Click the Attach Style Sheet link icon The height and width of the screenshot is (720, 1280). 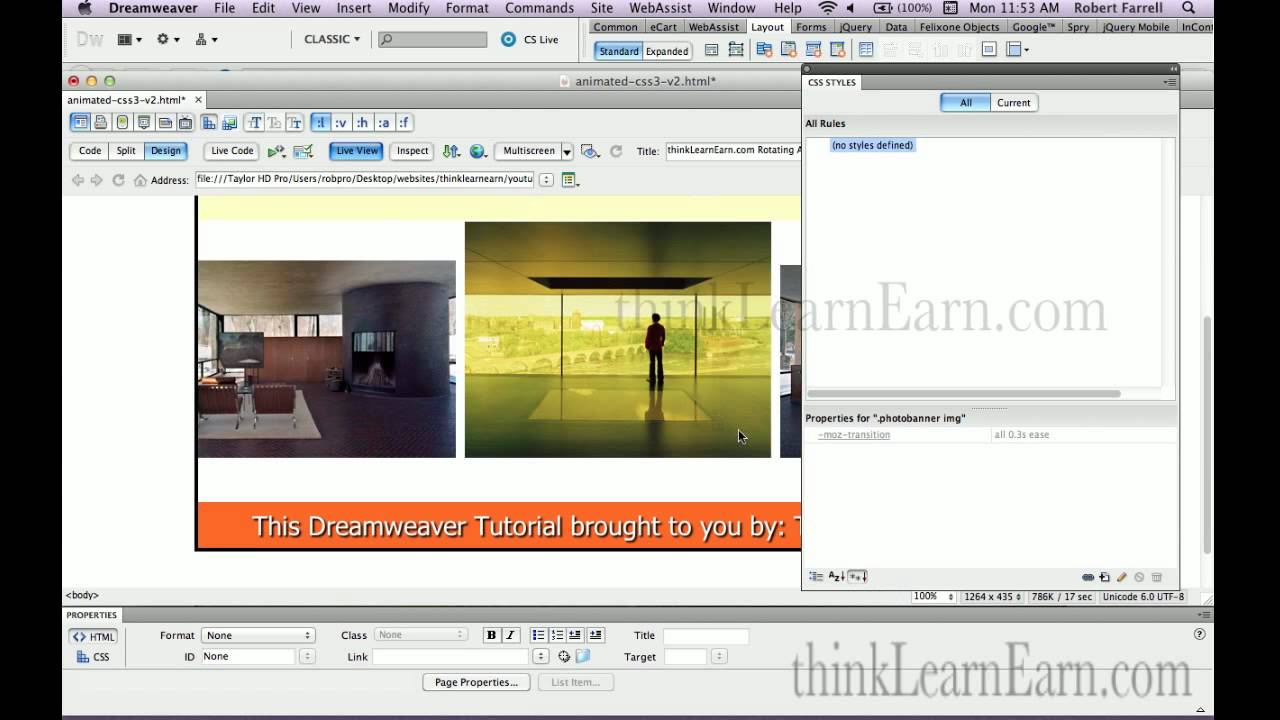1088,577
